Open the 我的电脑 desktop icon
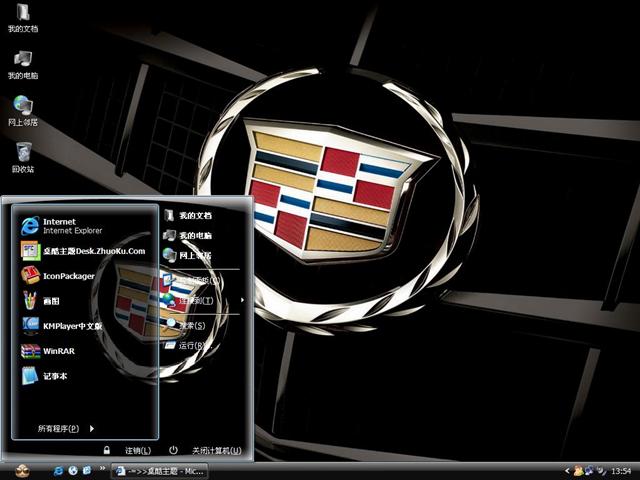 pos(23,64)
